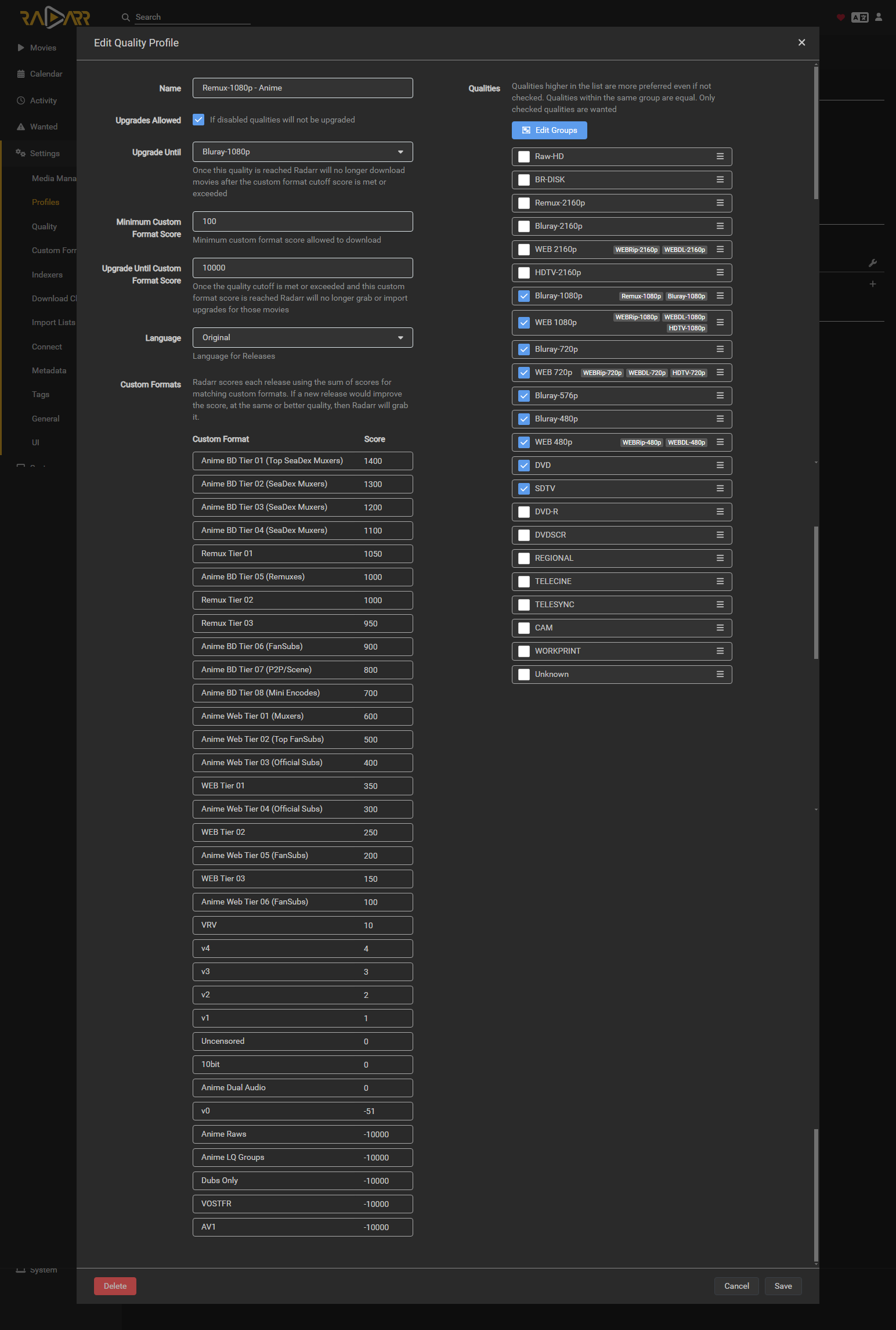The image size is (896, 1330).
Task: Click the Edit Groups button
Action: point(549,131)
